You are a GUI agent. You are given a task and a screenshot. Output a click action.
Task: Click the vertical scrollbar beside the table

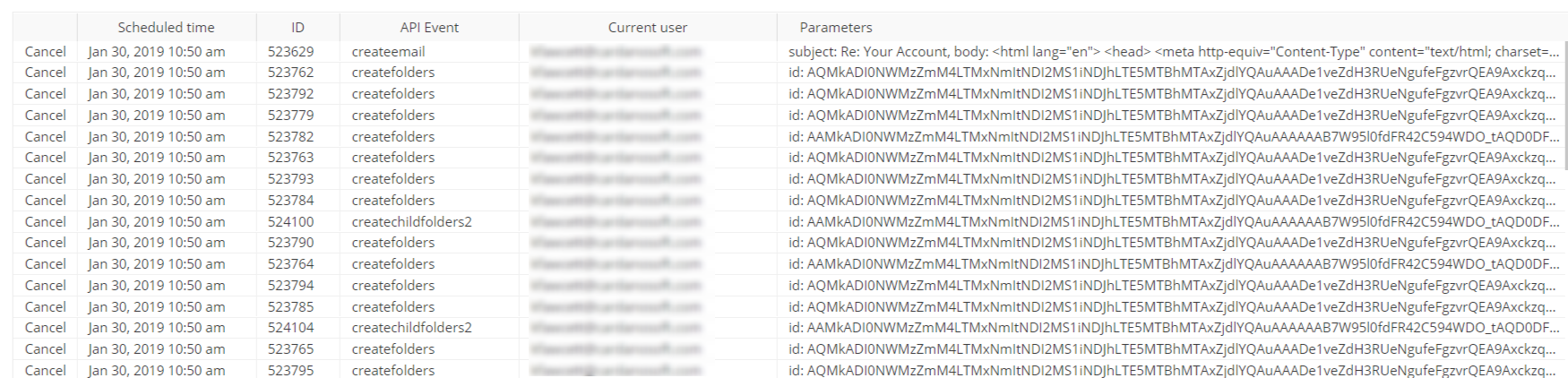point(1564,106)
